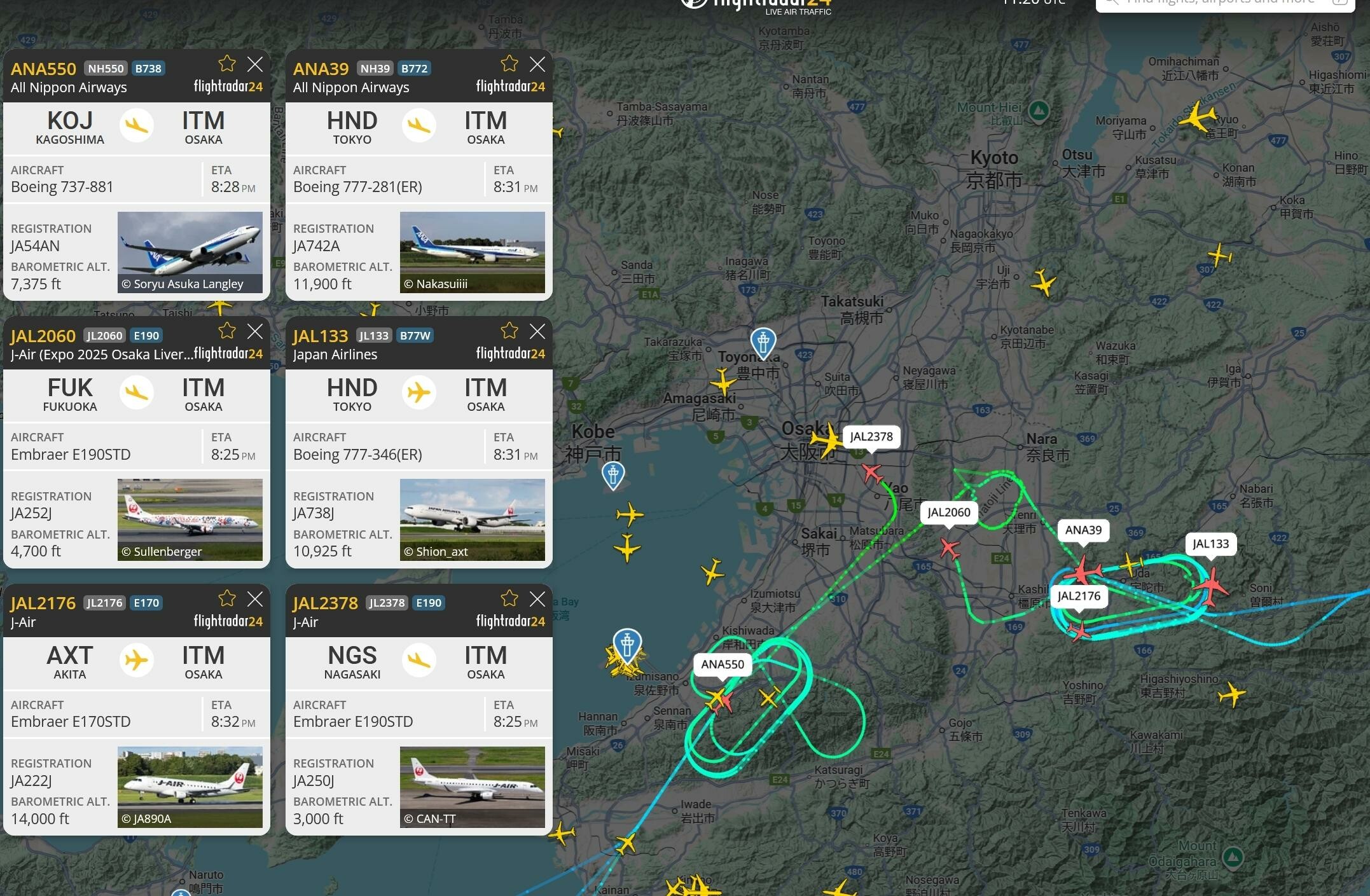Viewport: 1370px width, 896px height.
Task: Click the JAL133 label on the map
Action: (1210, 544)
